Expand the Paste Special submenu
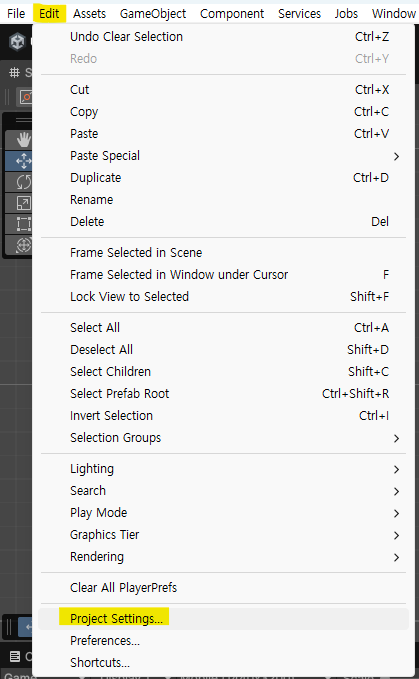Viewport: 419px width, 679px height. pyautogui.click(x=223, y=156)
